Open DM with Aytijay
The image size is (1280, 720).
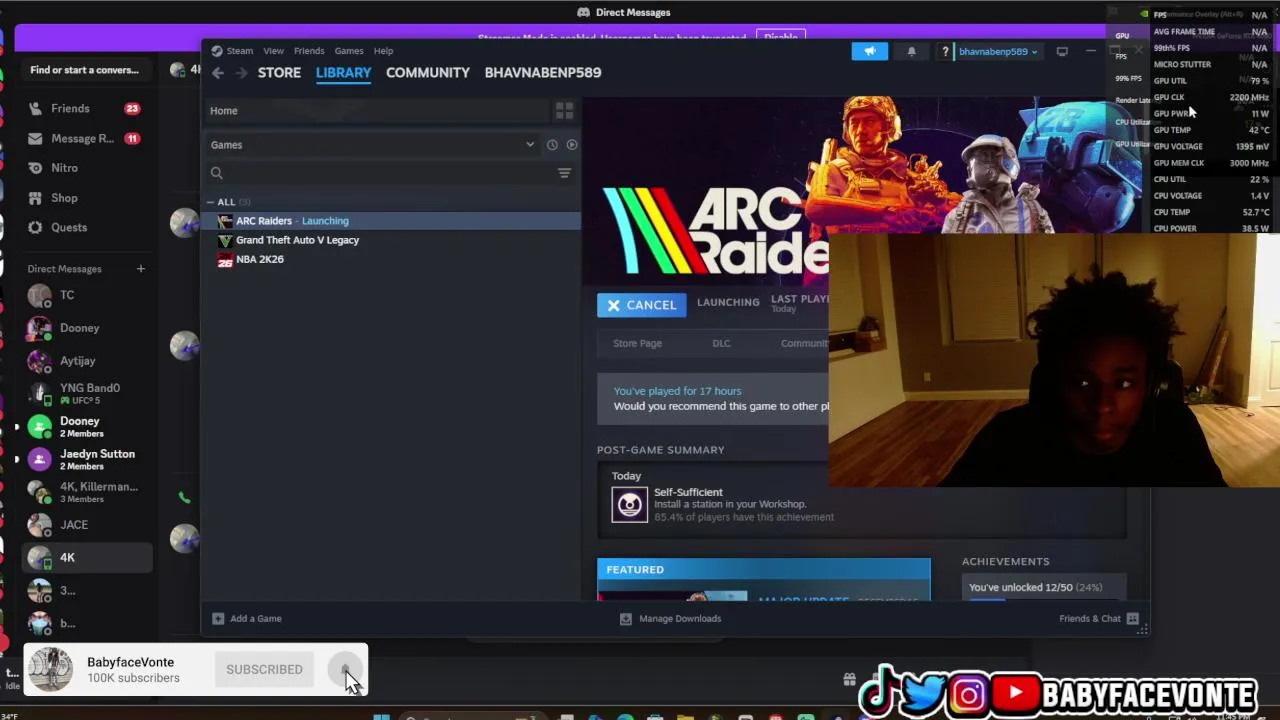(86, 361)
